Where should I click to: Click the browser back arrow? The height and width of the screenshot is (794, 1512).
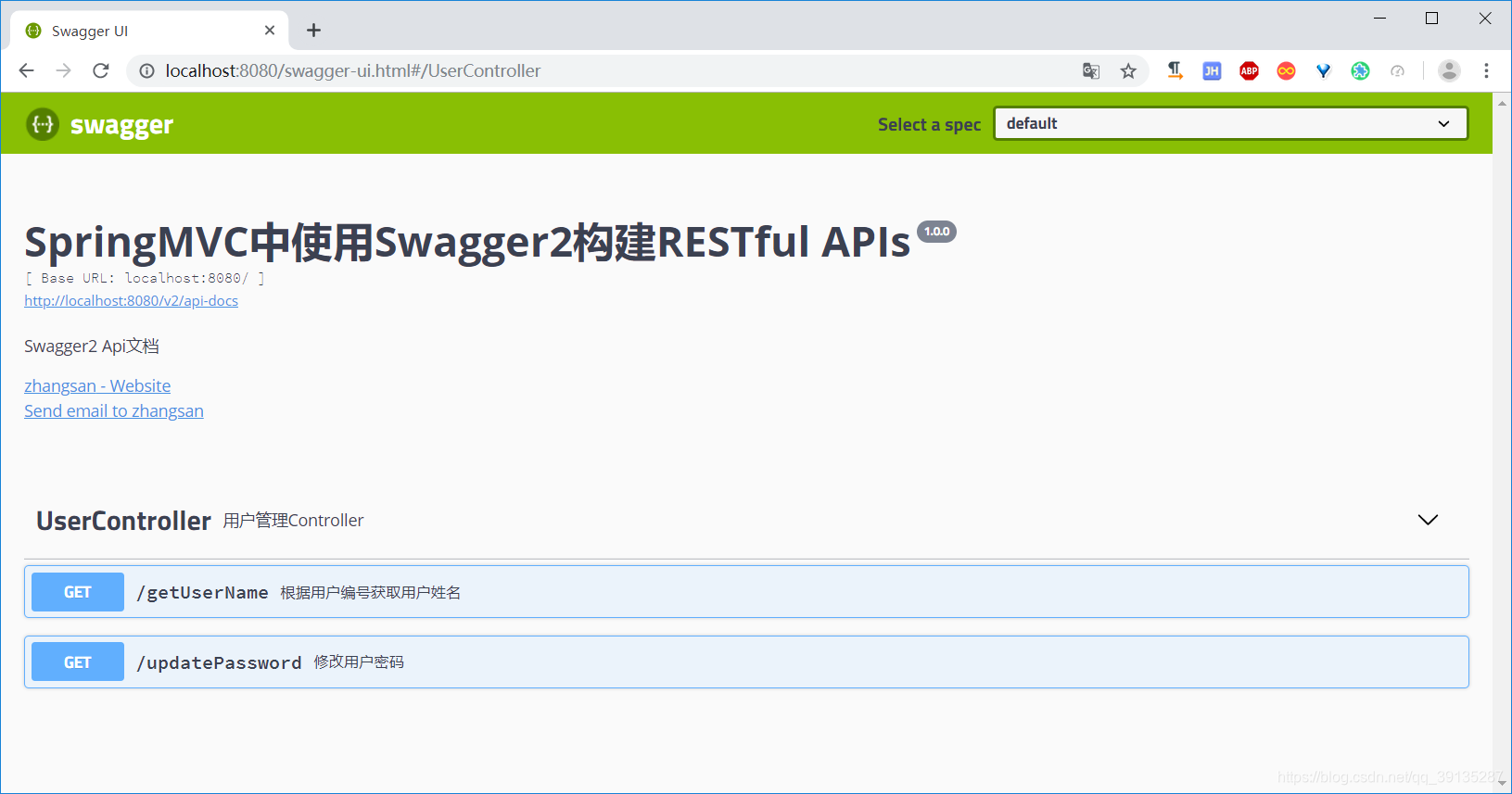pyautogui.click(x=26, y=70)
